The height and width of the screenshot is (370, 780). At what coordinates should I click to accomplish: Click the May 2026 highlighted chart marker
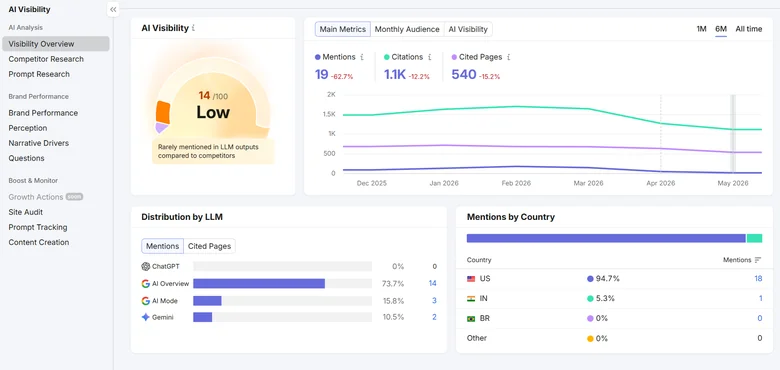tap(733, 133)
